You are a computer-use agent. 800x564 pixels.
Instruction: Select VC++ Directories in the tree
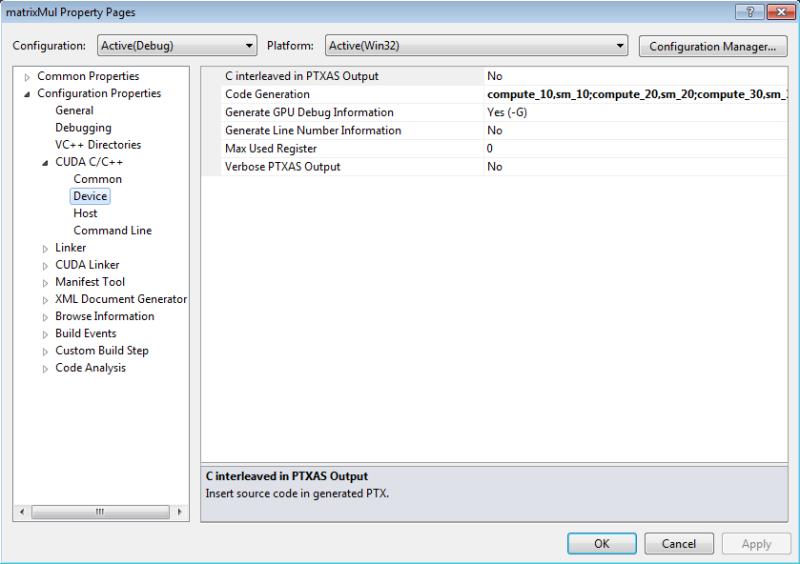[98, 144]
